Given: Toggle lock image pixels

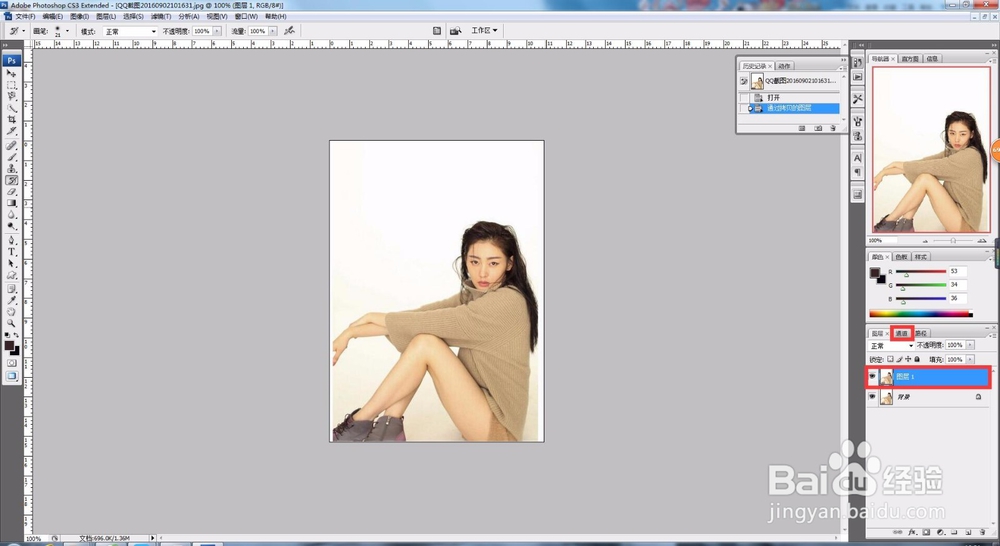Looking at the screenshot, I should point(899,359).
